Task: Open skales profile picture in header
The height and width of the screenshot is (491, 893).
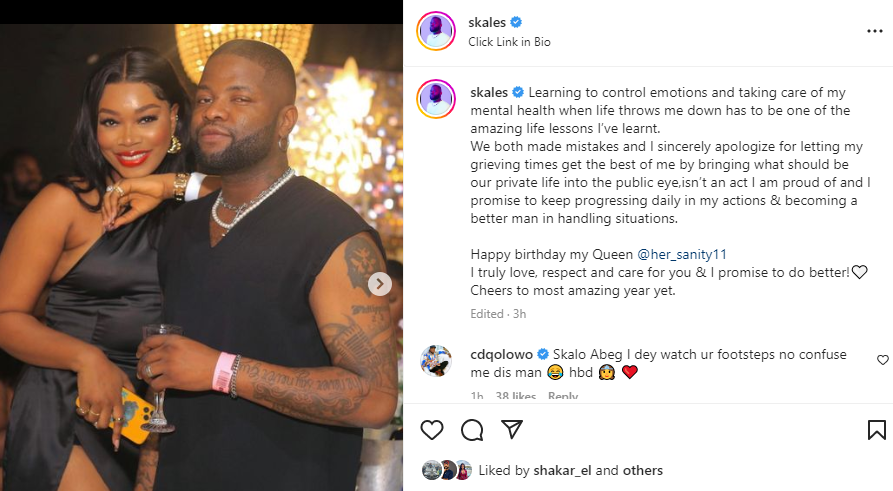Action: pyautogui.click(x=436, y=31)
